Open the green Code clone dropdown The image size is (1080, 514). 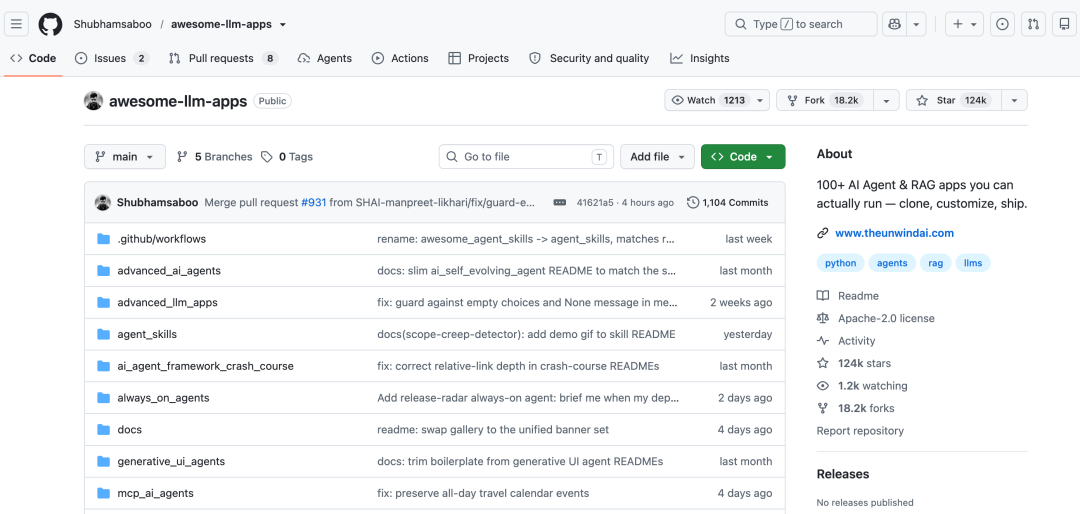(x=742, y=157)
